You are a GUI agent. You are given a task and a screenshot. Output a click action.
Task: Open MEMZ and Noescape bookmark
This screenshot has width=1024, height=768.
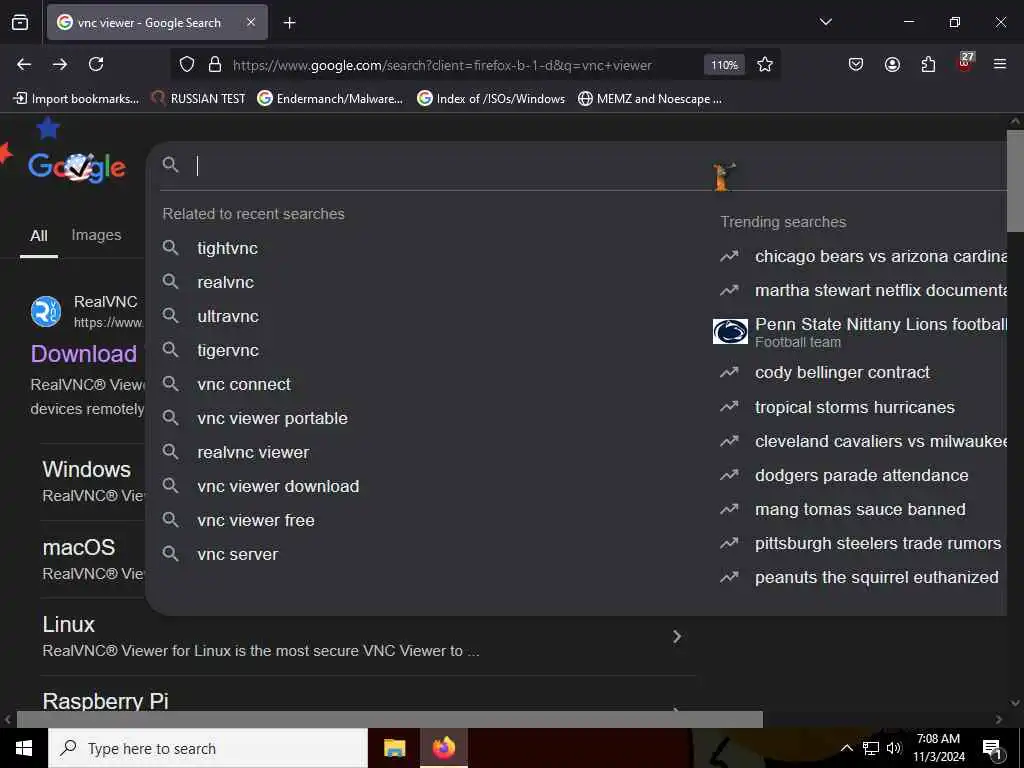click(x=650, y=99)
